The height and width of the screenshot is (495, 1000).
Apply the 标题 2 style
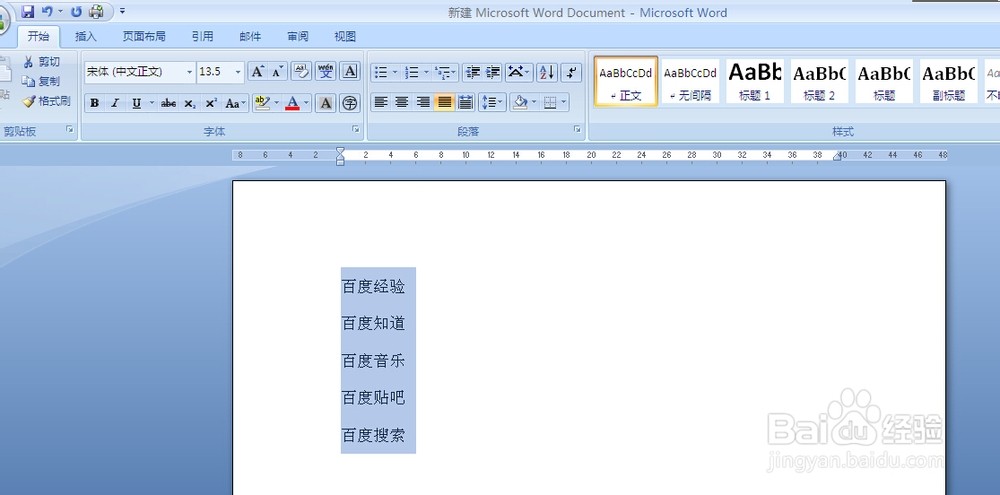pyautogui.click(x=820, y=81)
